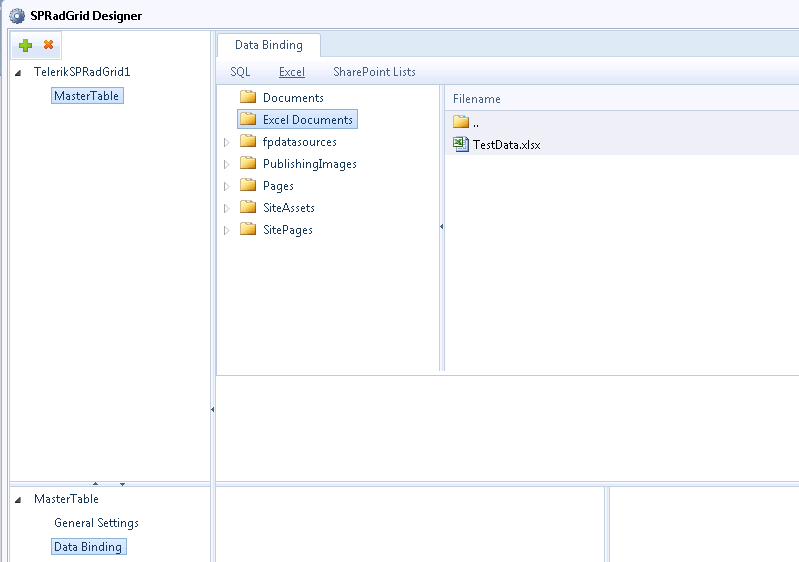Click the down arrow on horizontal splitter
The image size is (799, 562).
click(x=122, y=484)
